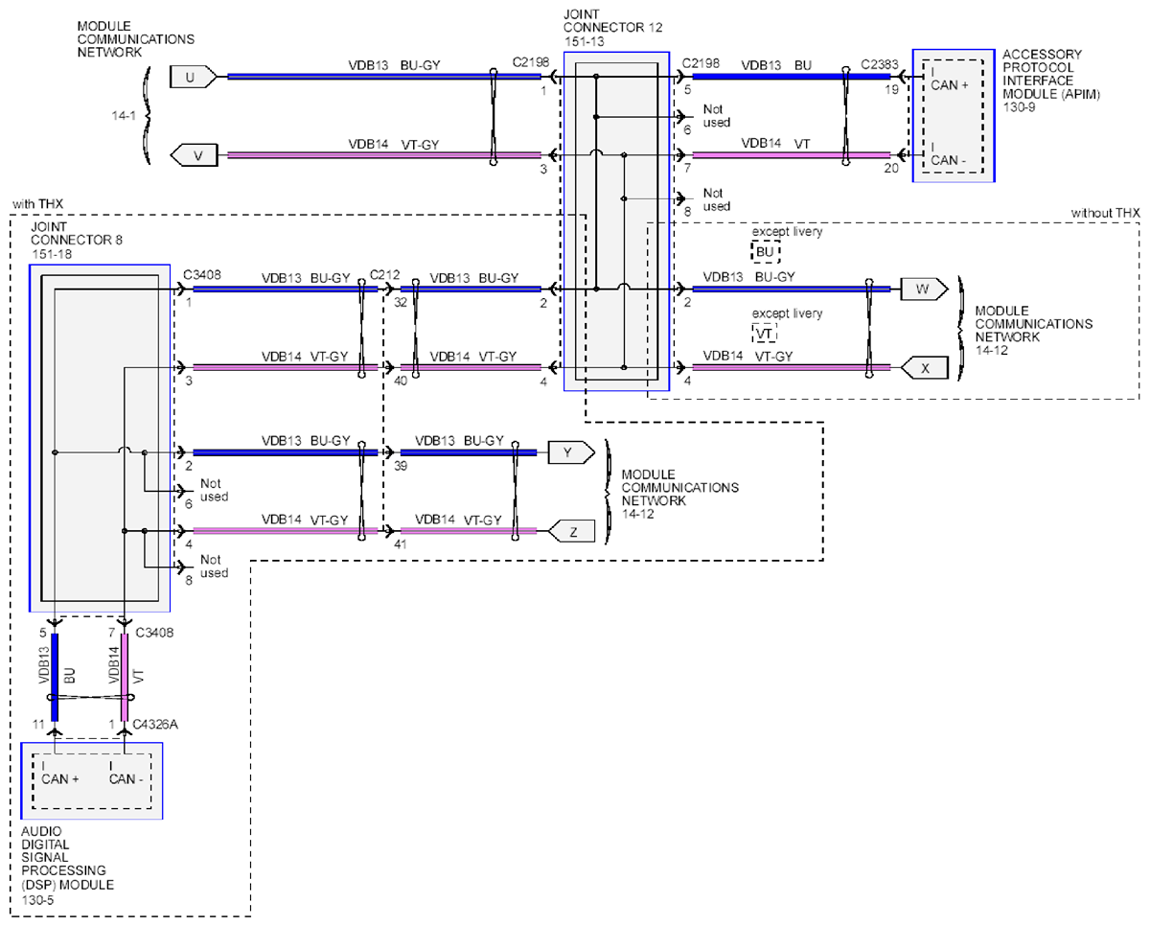The image size is (1150, 926).
Task: Click the dashed VT box under except livery
Action: 764,334
